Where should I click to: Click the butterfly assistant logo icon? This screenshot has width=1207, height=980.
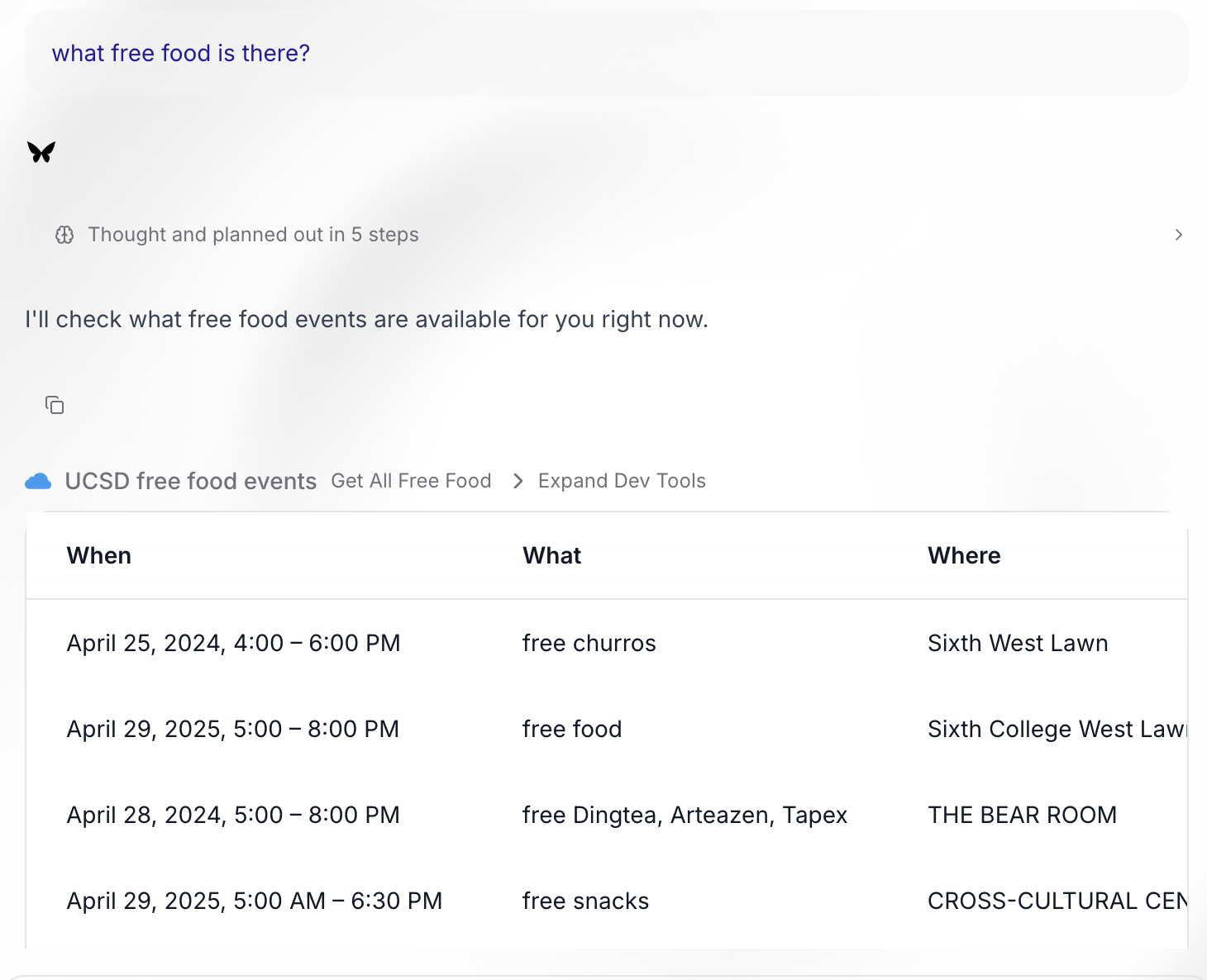[41, 152]
